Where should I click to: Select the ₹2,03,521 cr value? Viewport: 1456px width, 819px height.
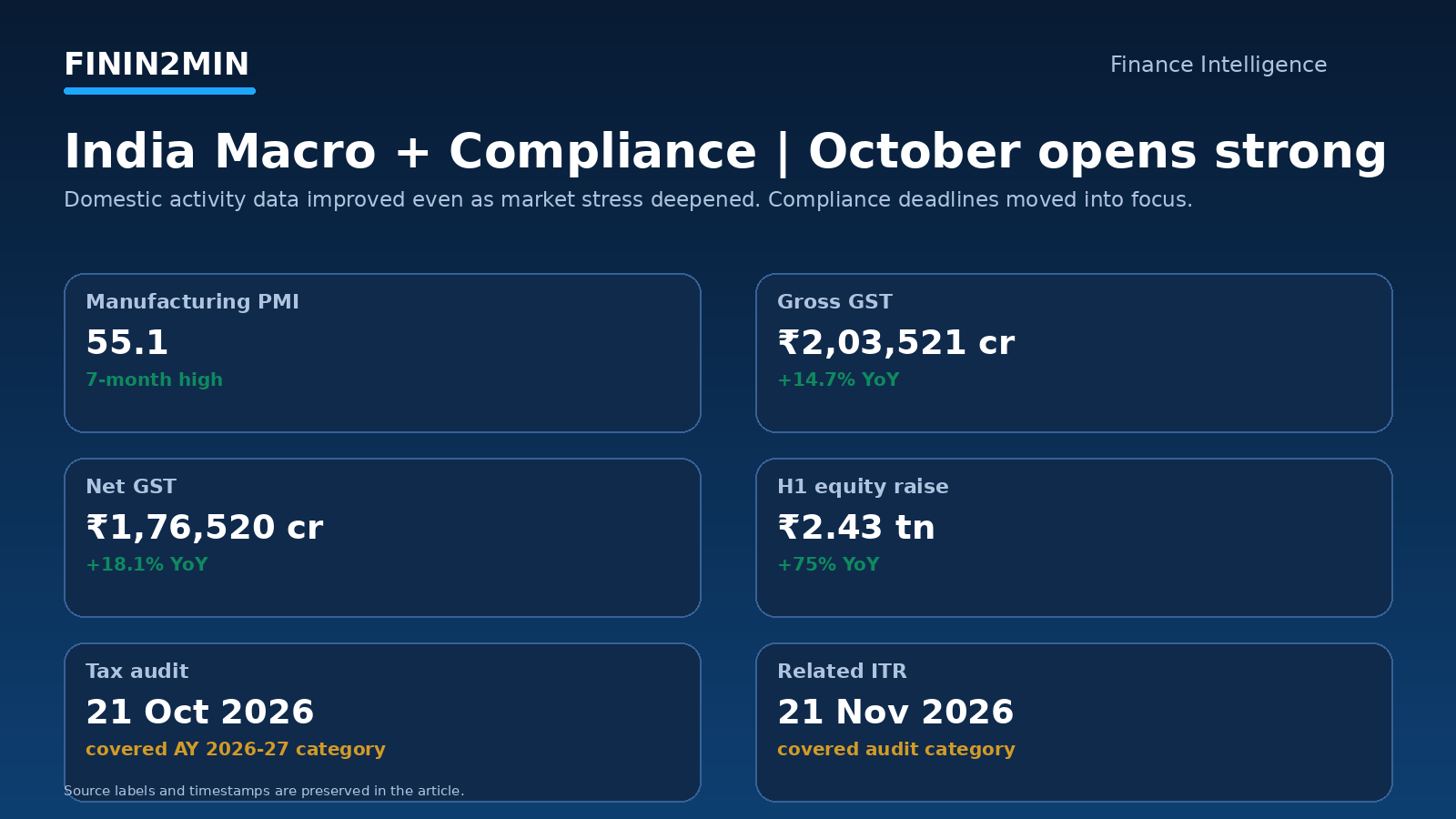[895, 343]
